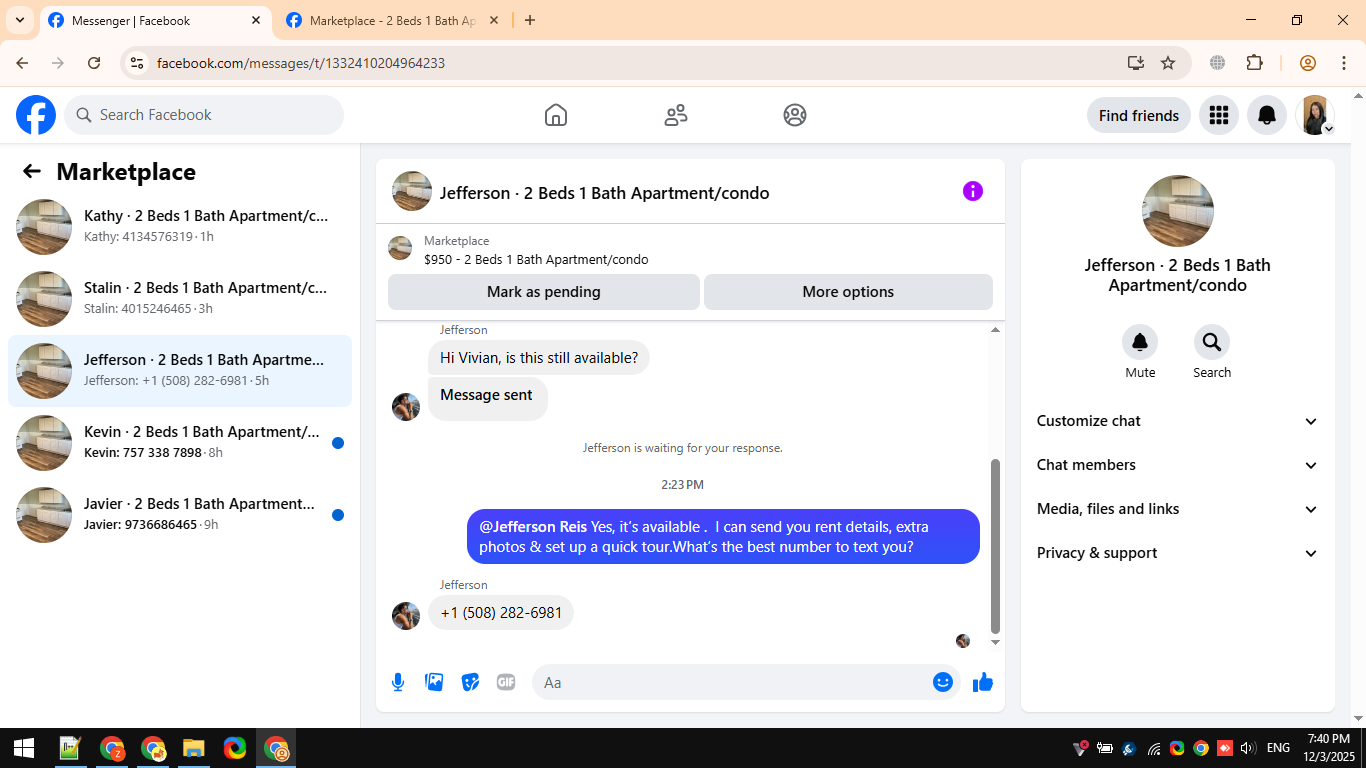
Task: Switch to the Marketplace 2 Beds tab
Action: click(393, 20)
